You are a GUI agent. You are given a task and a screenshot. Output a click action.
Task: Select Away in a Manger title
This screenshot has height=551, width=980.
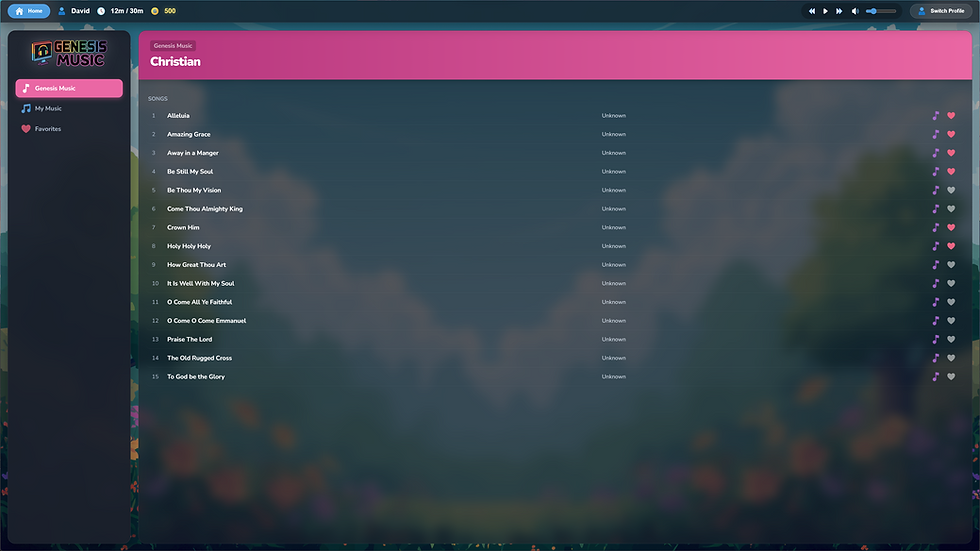point(192,153)
